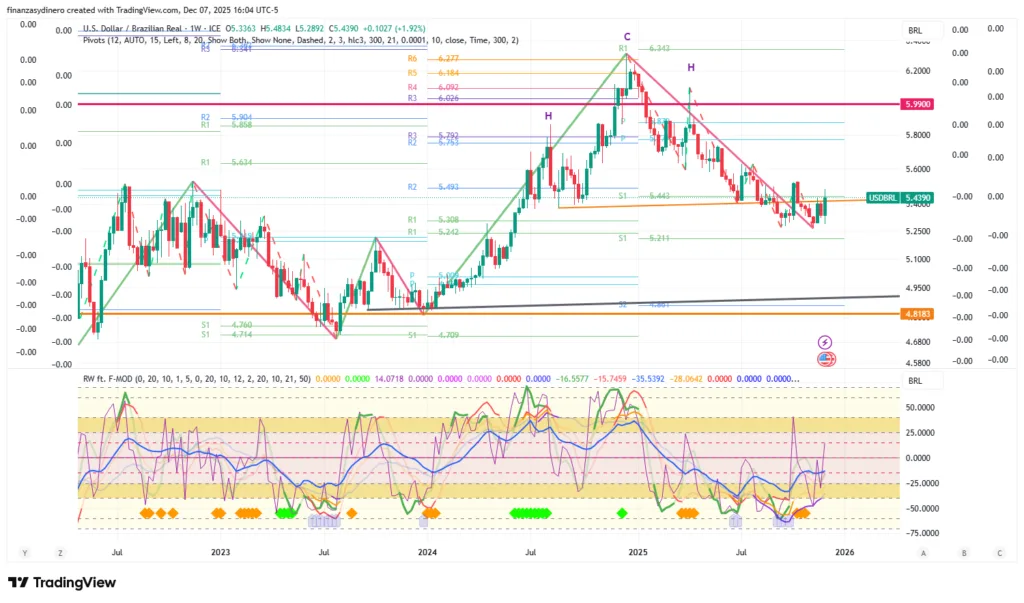Click the B scale button at bottom right
The width and height of the screenshot is (1024, 603).
tap(963, 552)
